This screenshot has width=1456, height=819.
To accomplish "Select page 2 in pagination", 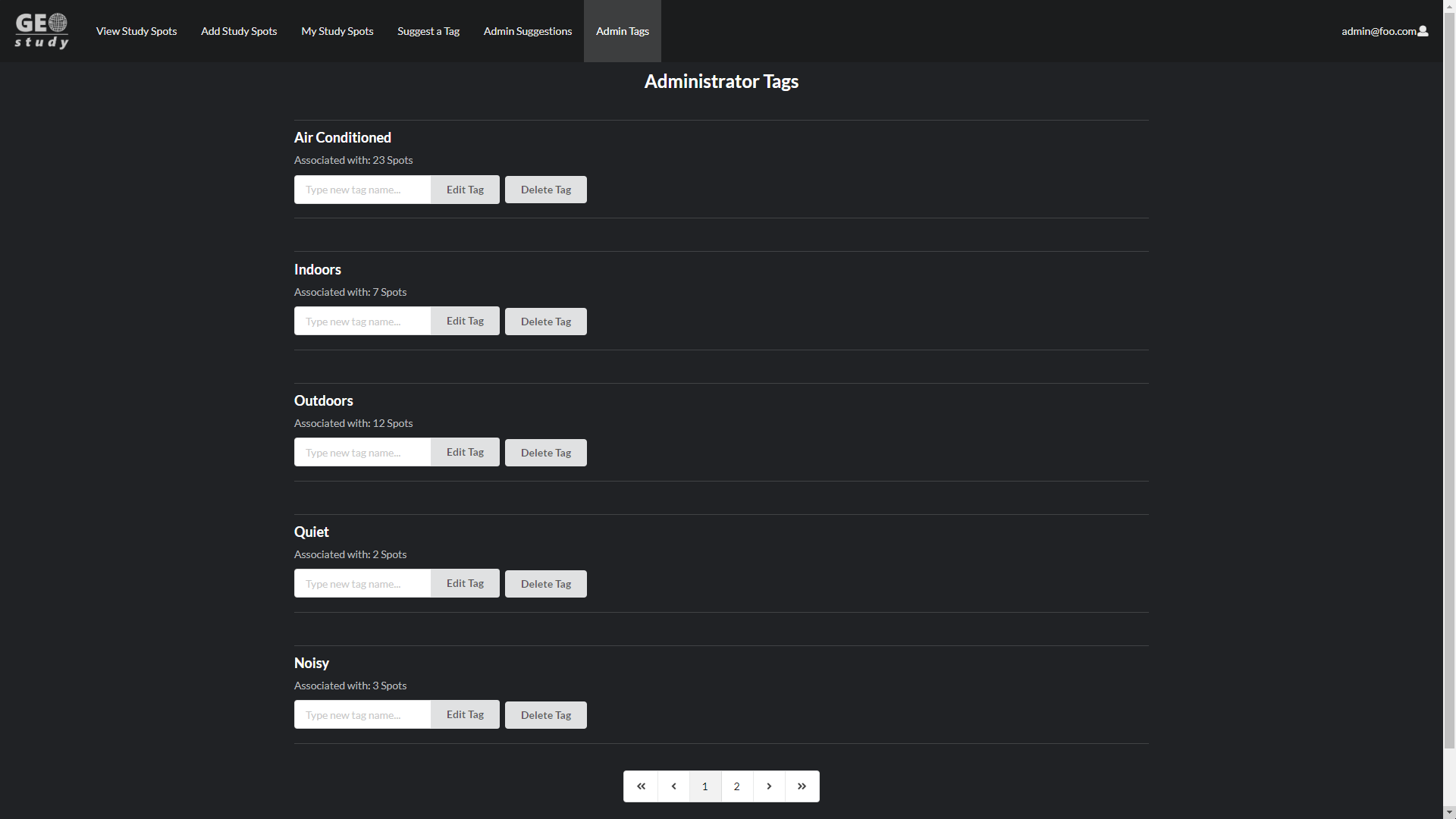I will point(737,785).
